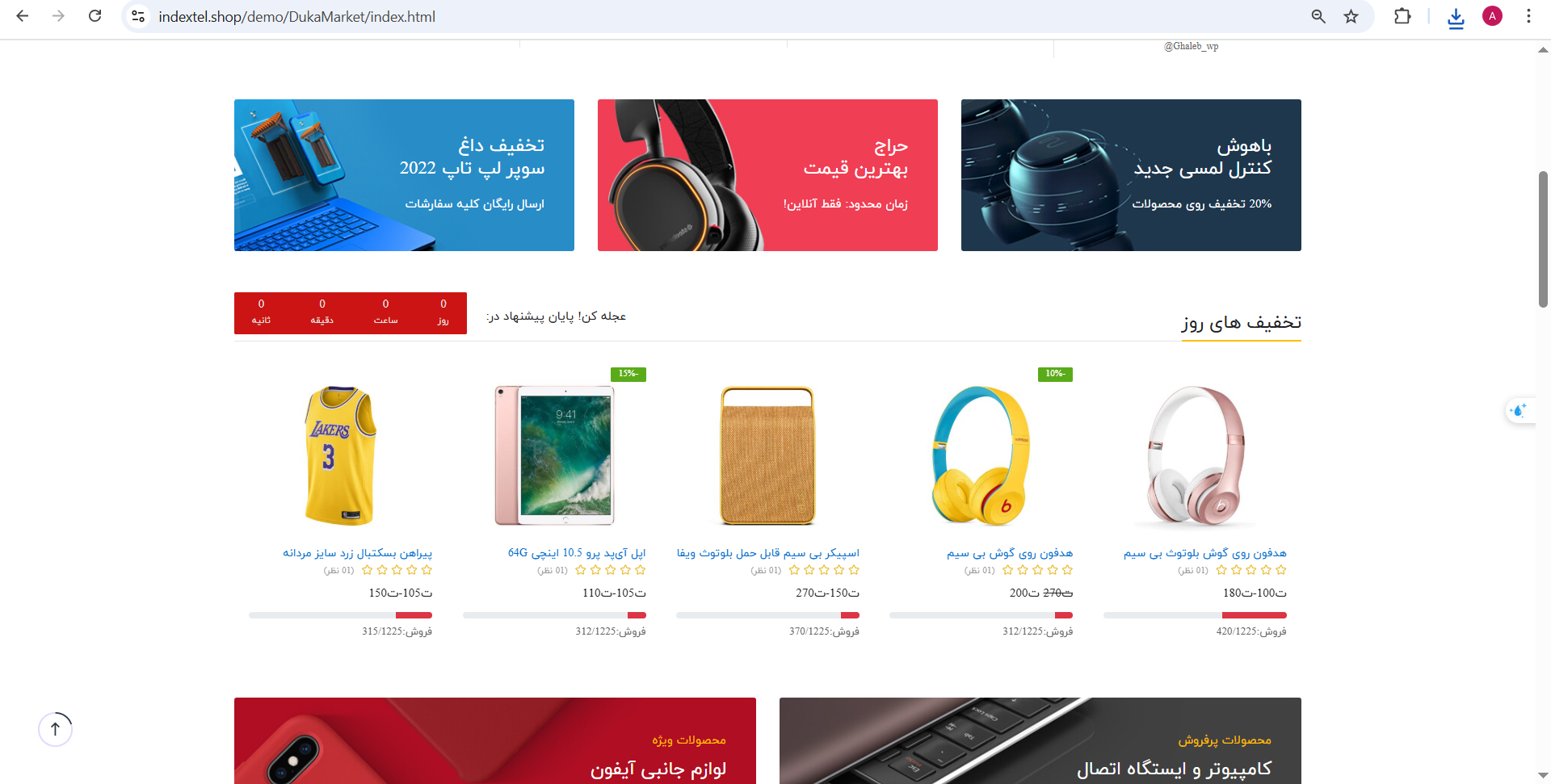Open the downloads arrow icon

[x=1456, y=17]
